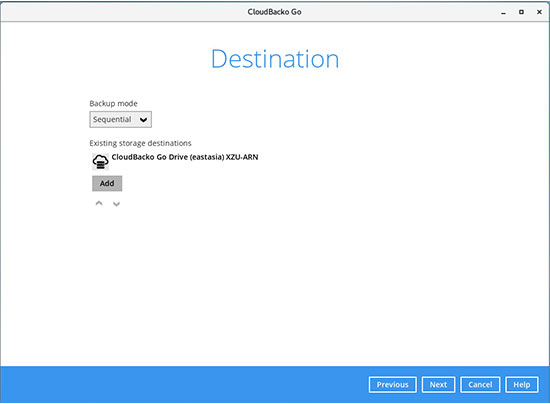Move destination down with the down arrow
Image resolution: width=550 pixels, height=404 pixels.
116,204
